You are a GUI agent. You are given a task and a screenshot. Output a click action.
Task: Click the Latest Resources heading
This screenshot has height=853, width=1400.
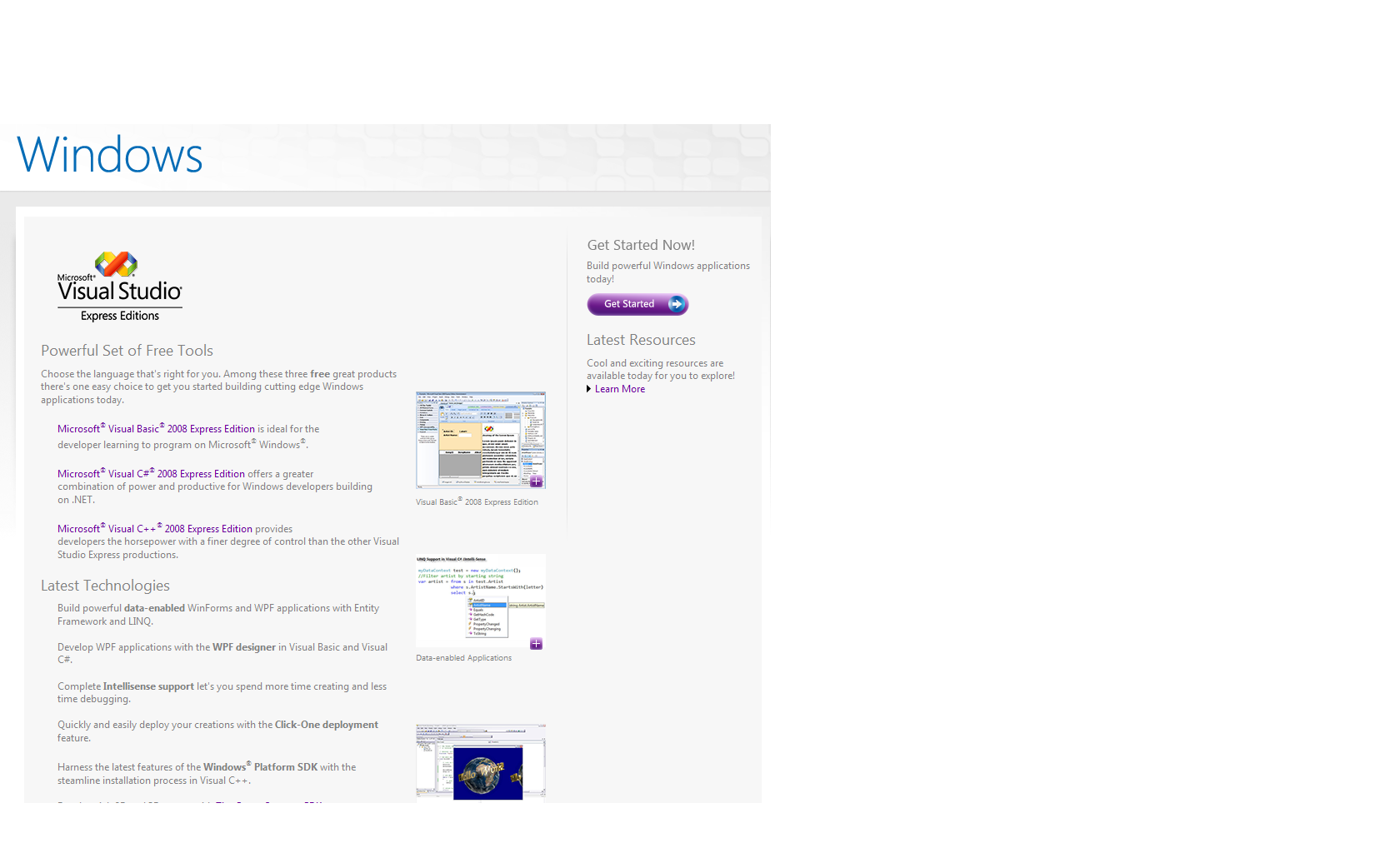pos(640,340)
